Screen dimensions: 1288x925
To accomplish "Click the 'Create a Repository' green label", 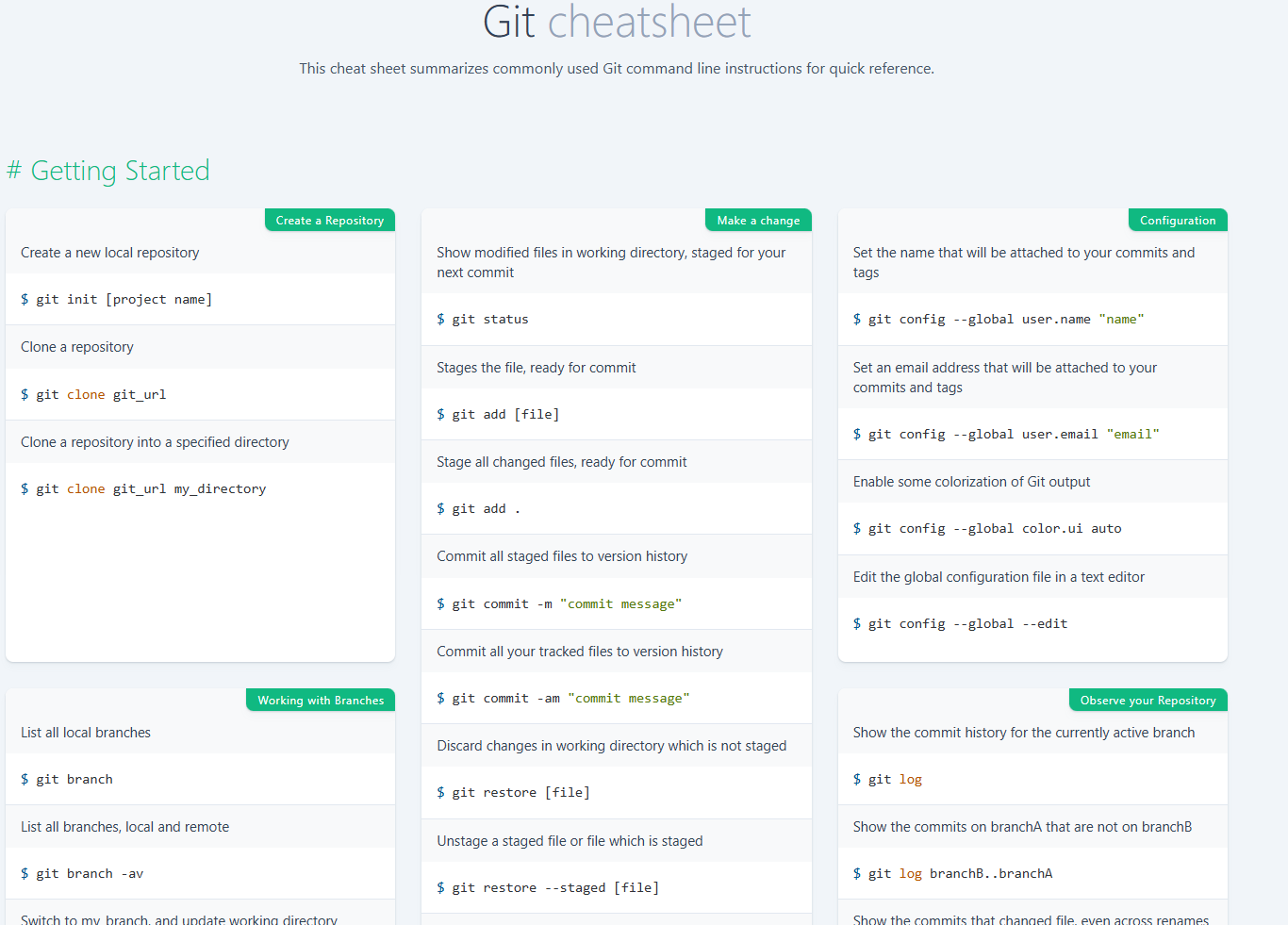I will tap(329, 221).
